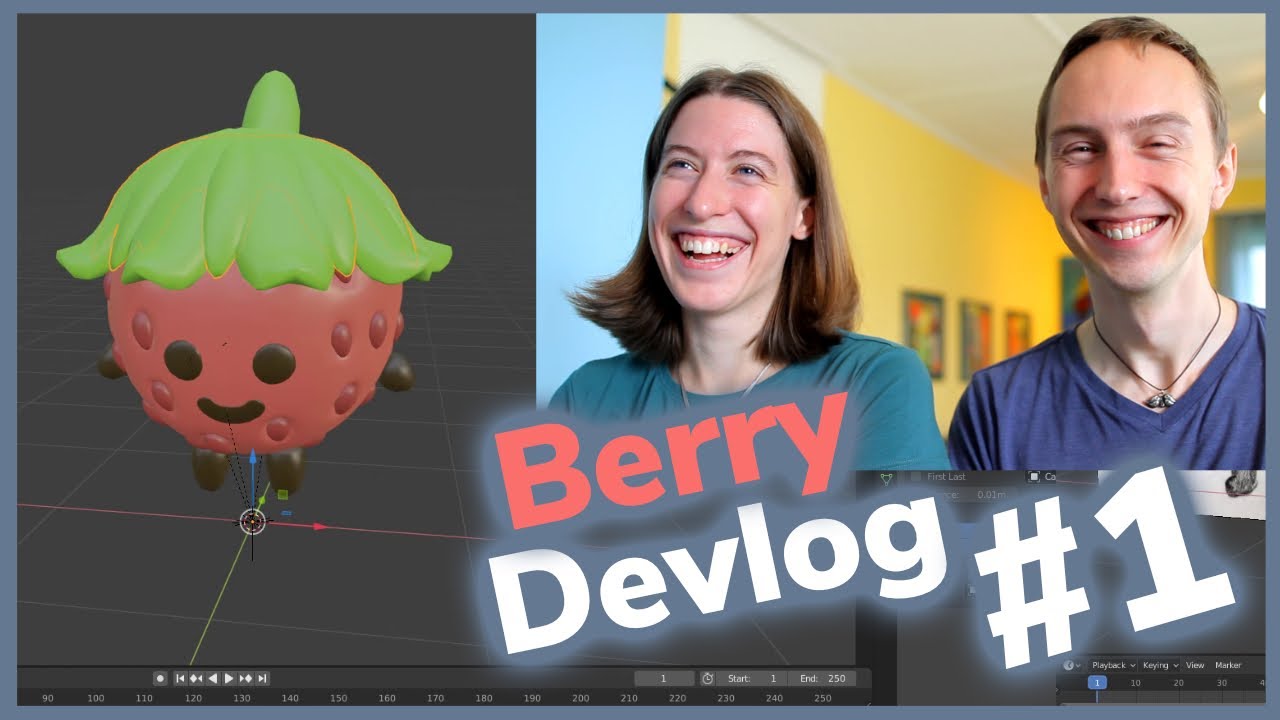Click the blue frame 1 playhead marker
Image resolution: width=1280 pixels, height=720 pixels.
pos(1097,682)
